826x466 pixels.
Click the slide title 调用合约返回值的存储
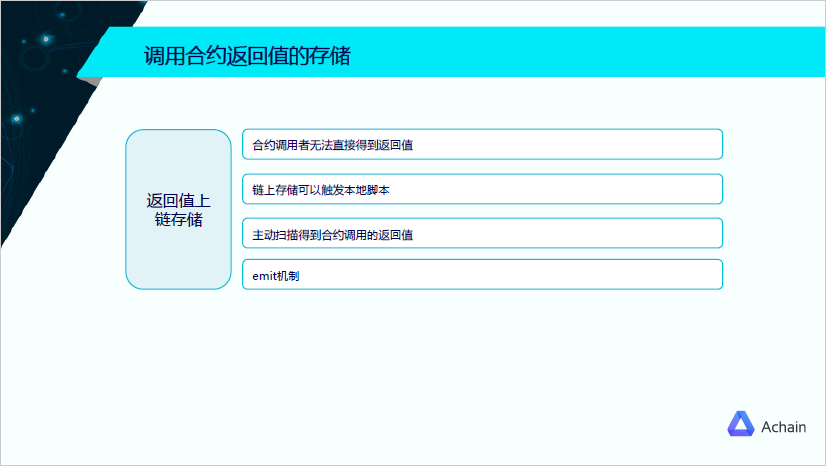click(247, 56)
